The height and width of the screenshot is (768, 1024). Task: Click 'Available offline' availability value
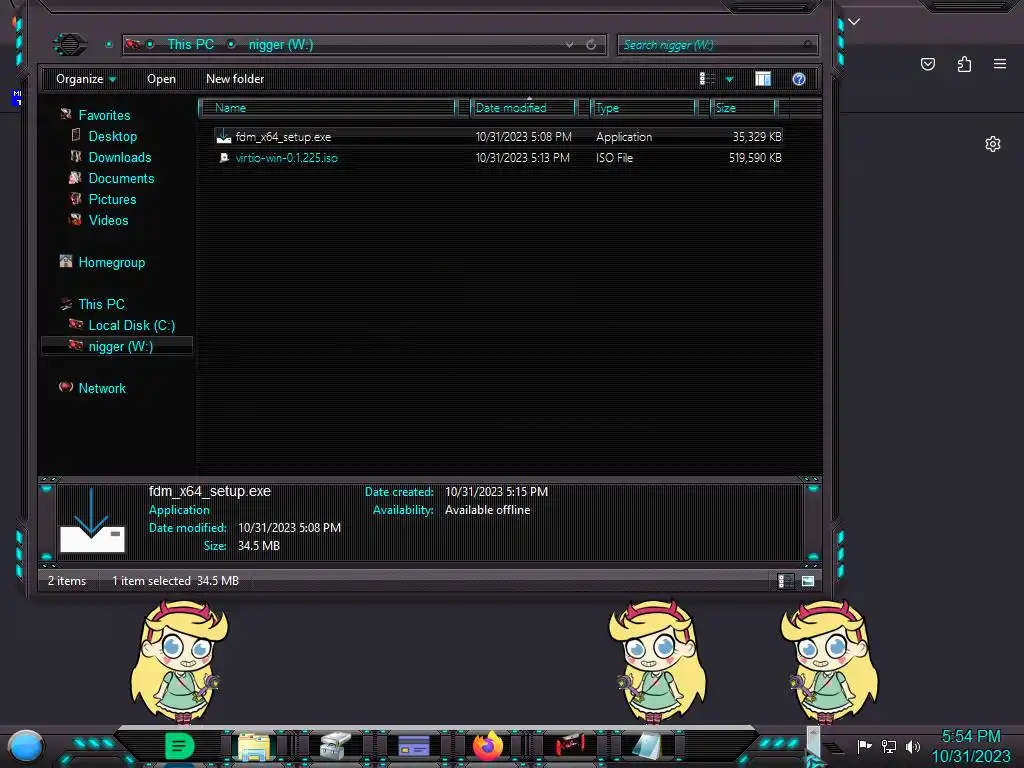[x=487, y=510]
